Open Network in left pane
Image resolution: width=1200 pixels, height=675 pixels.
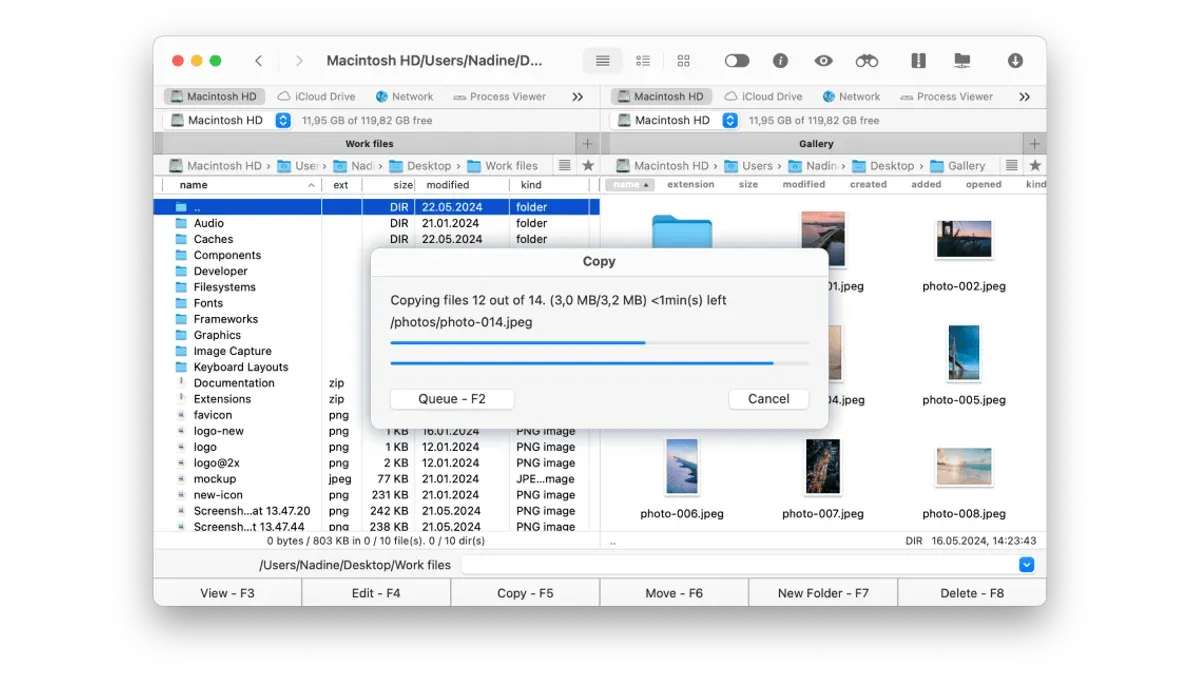click(x=405, y=97)
